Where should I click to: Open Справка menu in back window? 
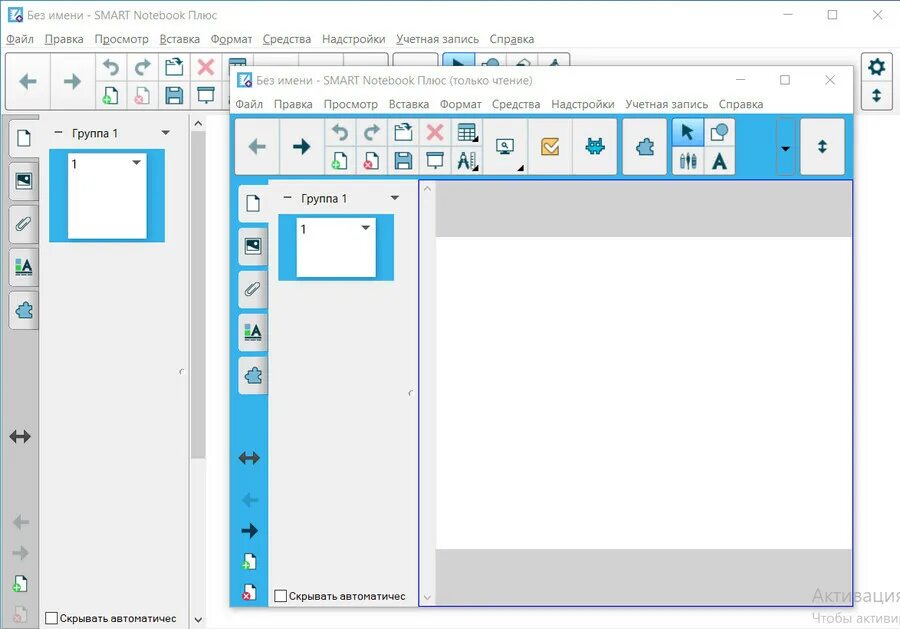pyautogui.click(x=511, y=39)
